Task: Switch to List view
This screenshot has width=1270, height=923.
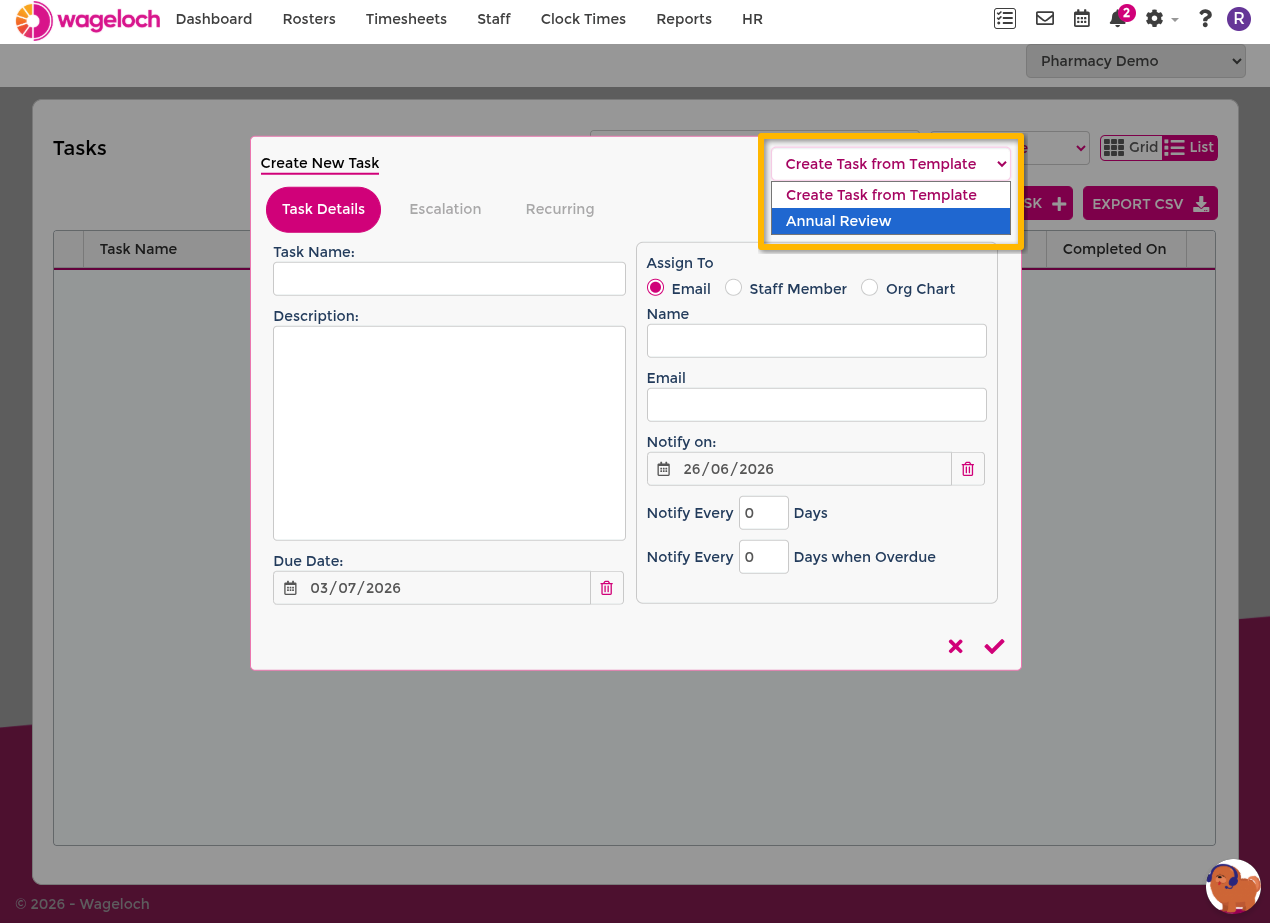Action: pyautogui.click(x=1189, y=147)
